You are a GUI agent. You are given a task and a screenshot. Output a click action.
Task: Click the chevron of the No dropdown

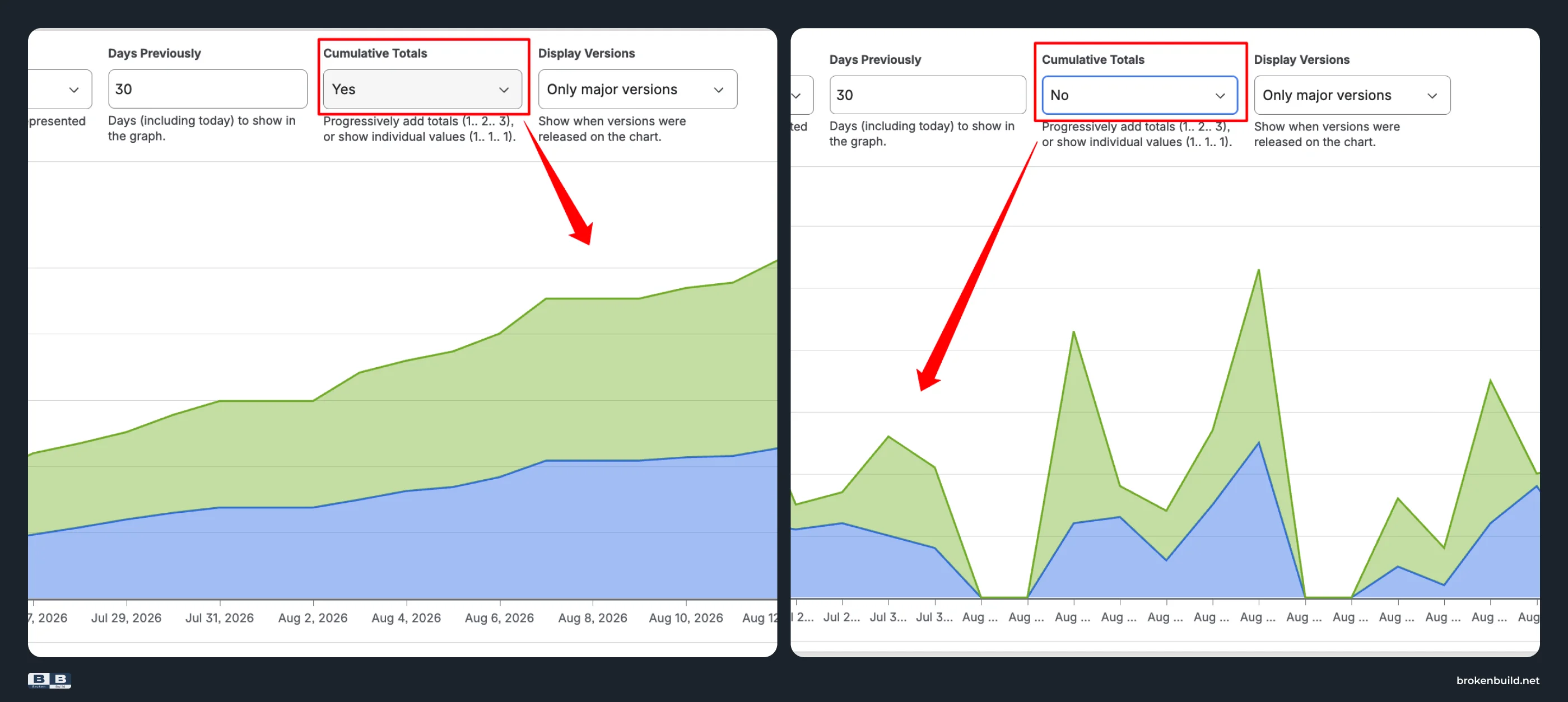[1220, 96]
